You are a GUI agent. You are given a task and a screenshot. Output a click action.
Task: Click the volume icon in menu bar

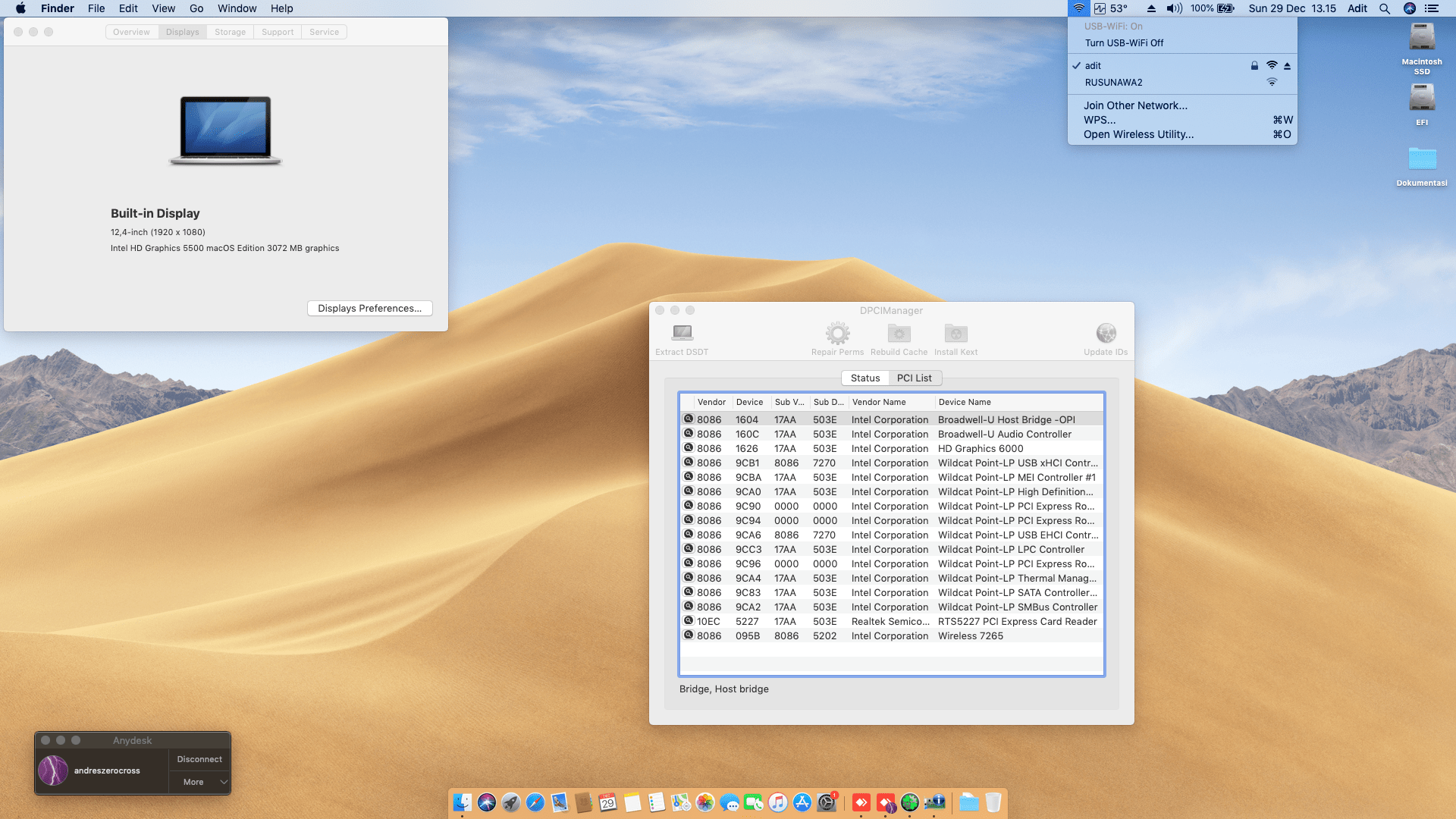click(x=1174, y=8)
